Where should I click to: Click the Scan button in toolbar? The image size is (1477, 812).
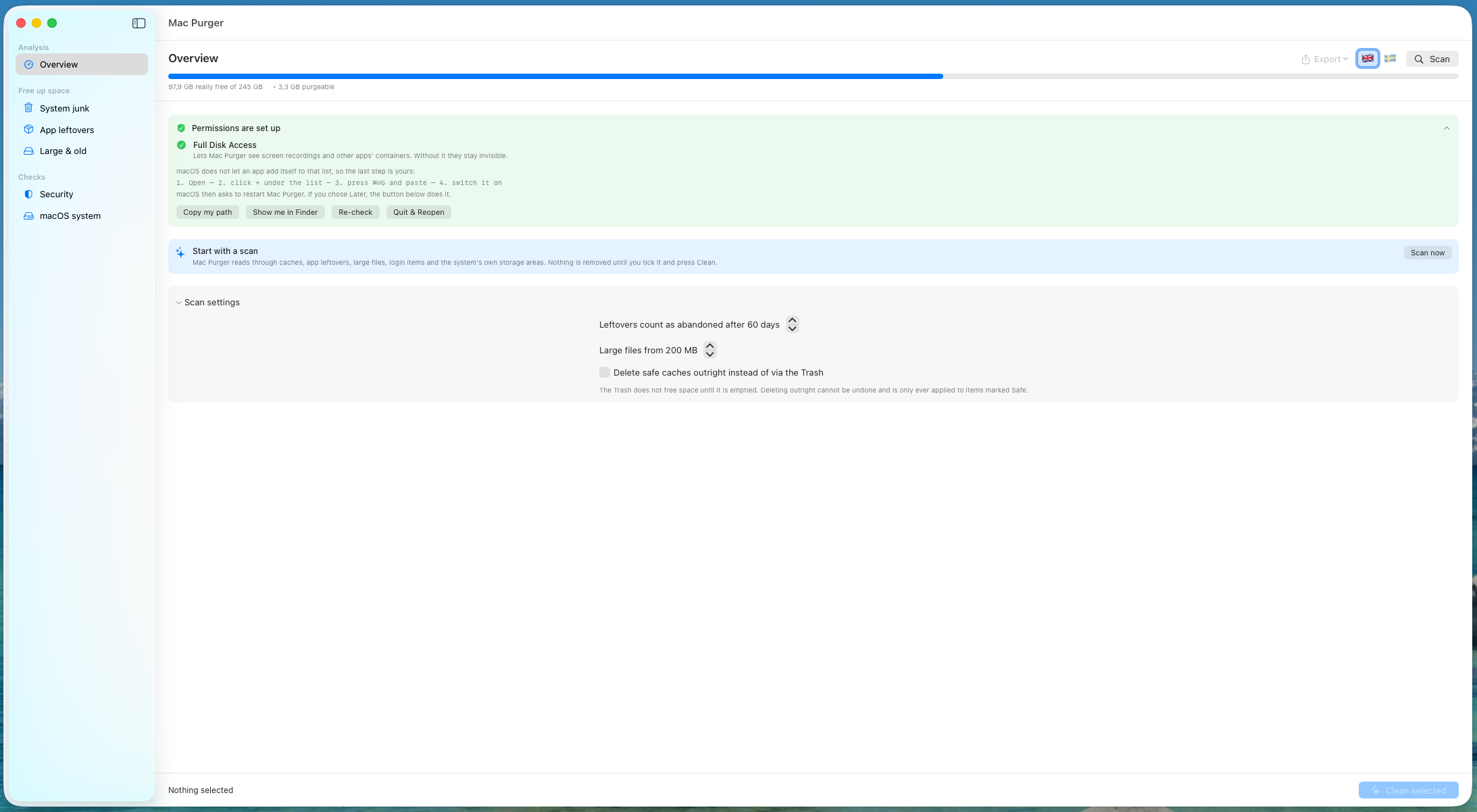point(1432,59)
